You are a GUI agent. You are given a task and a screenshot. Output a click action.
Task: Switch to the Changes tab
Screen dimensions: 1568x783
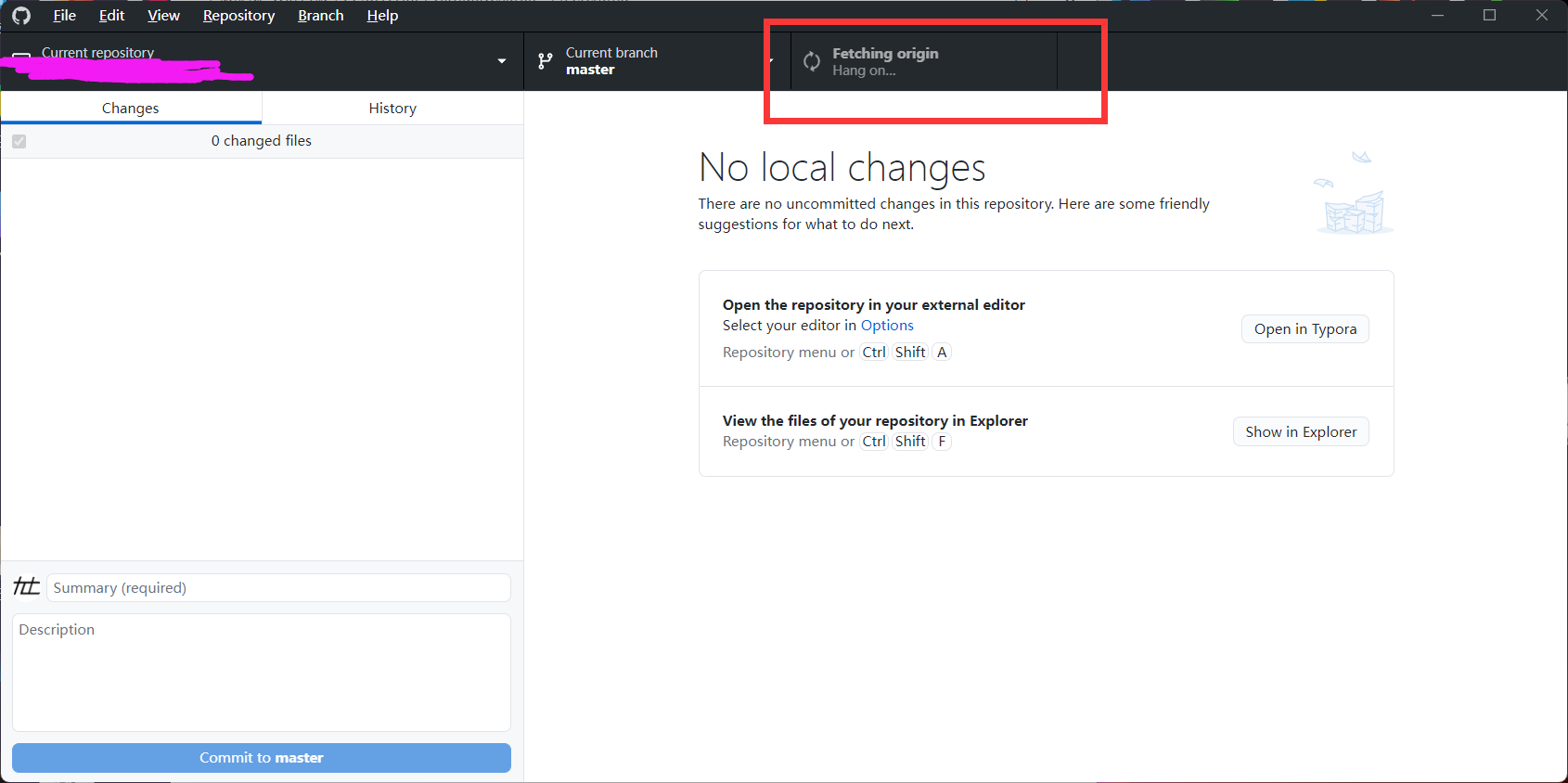[131, 108]
